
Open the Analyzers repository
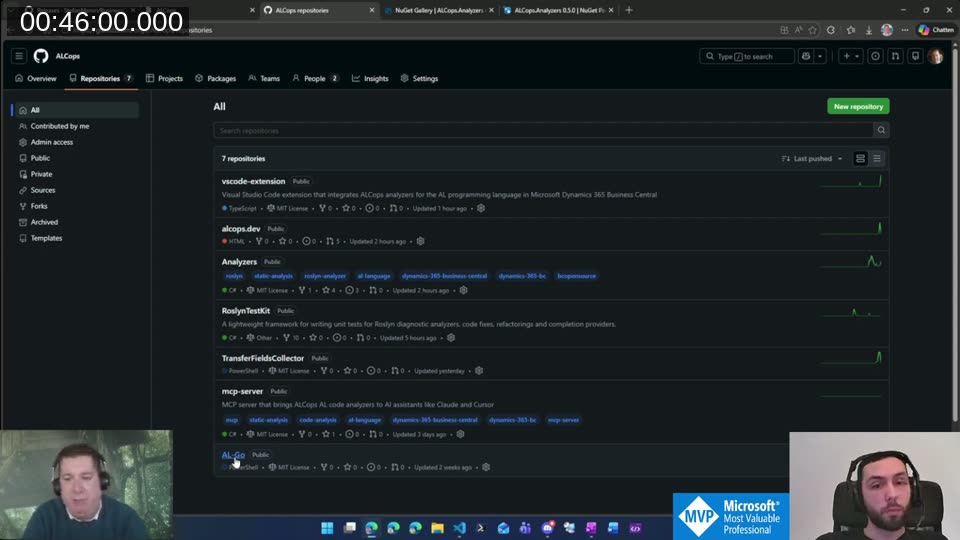click(x=239, y=261)
